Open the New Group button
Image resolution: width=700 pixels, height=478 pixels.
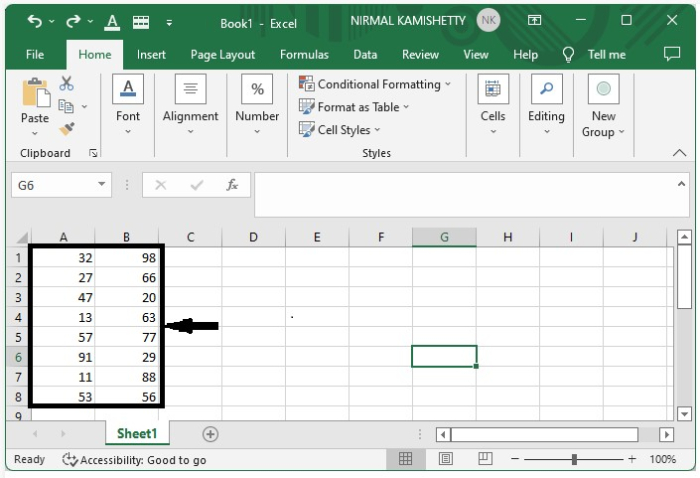pyautogui.click(x=604, y=106)
